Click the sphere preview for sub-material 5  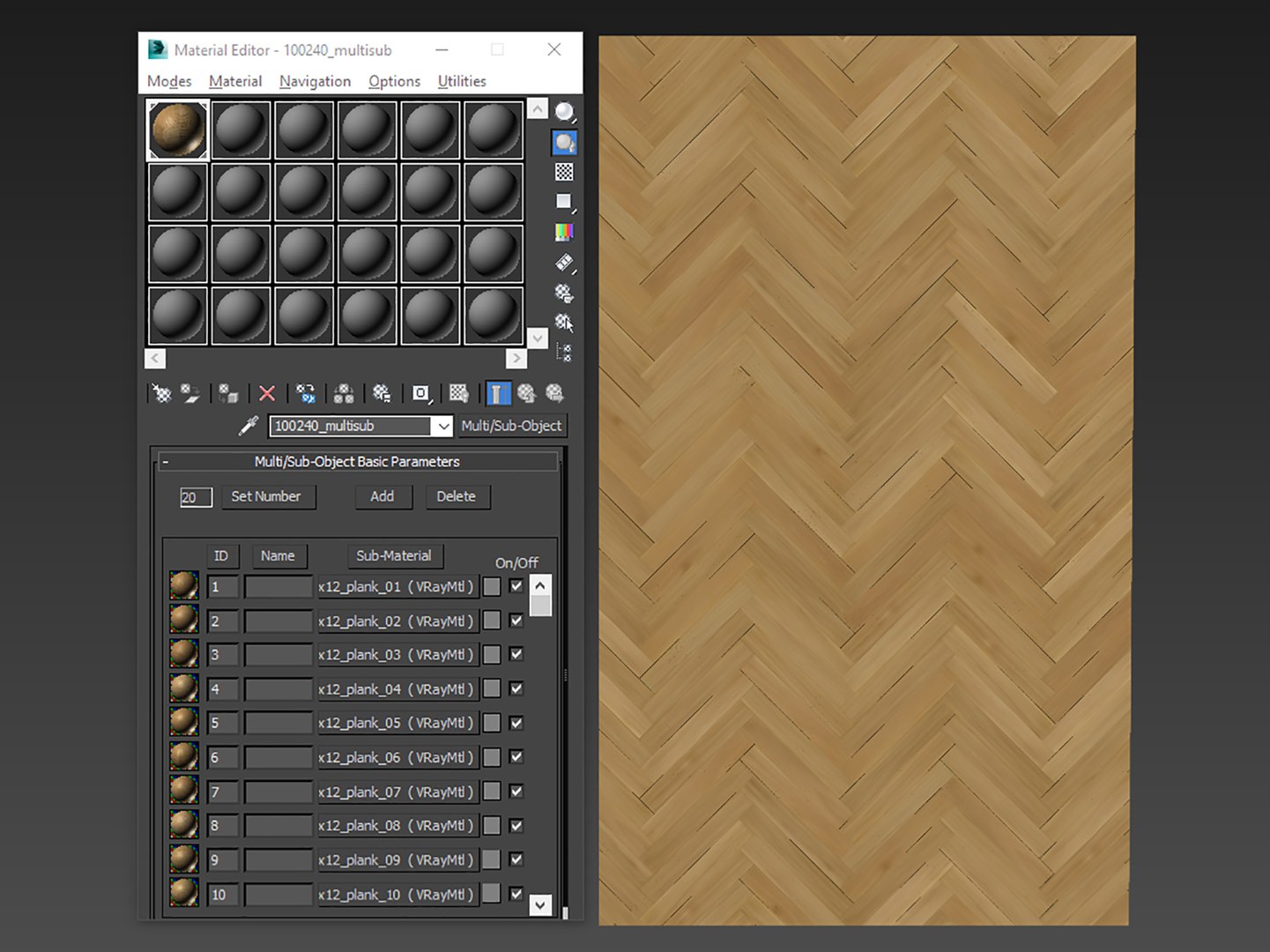click(x=183, y=723)
